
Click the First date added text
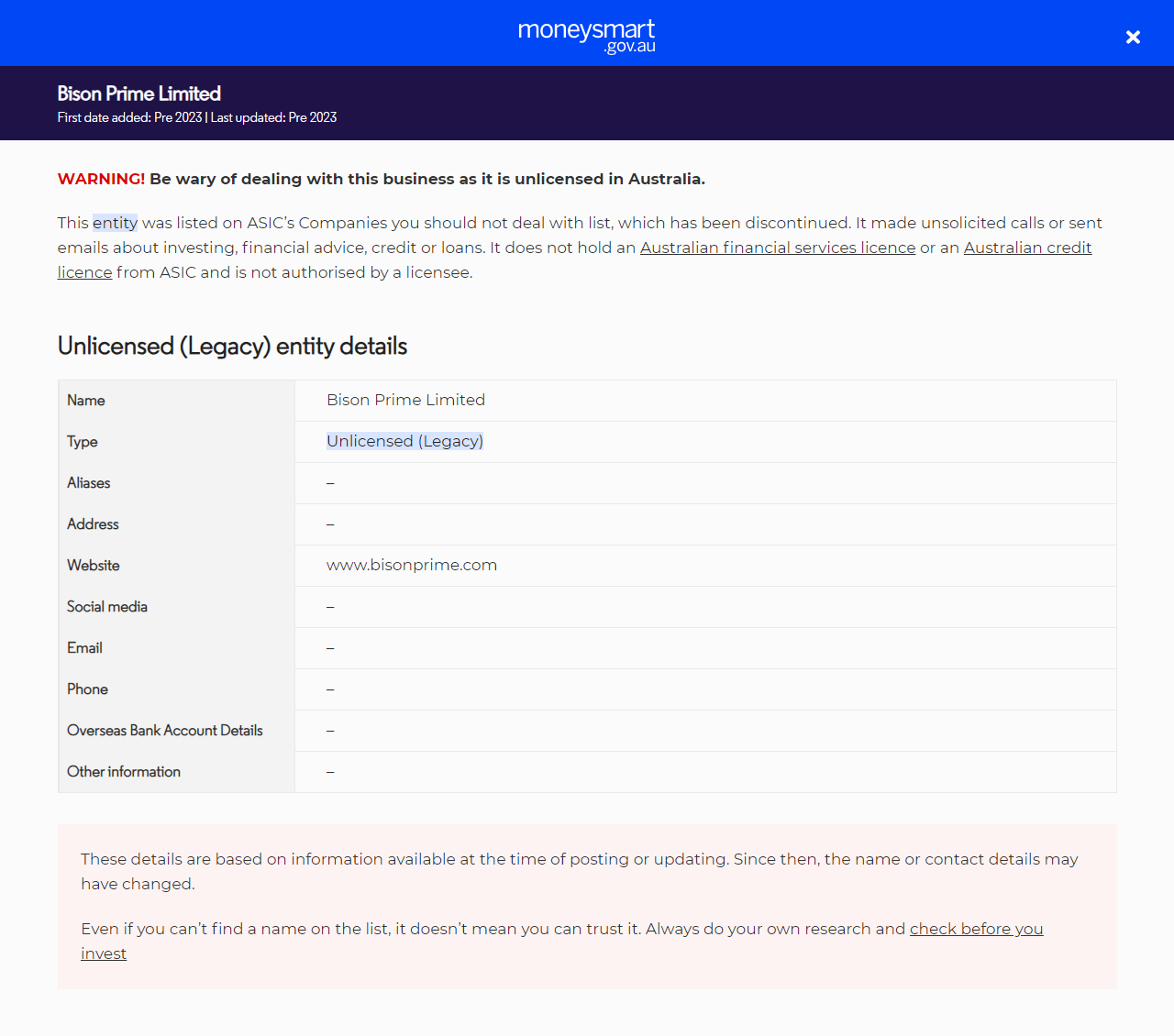[x=129, y=117]
